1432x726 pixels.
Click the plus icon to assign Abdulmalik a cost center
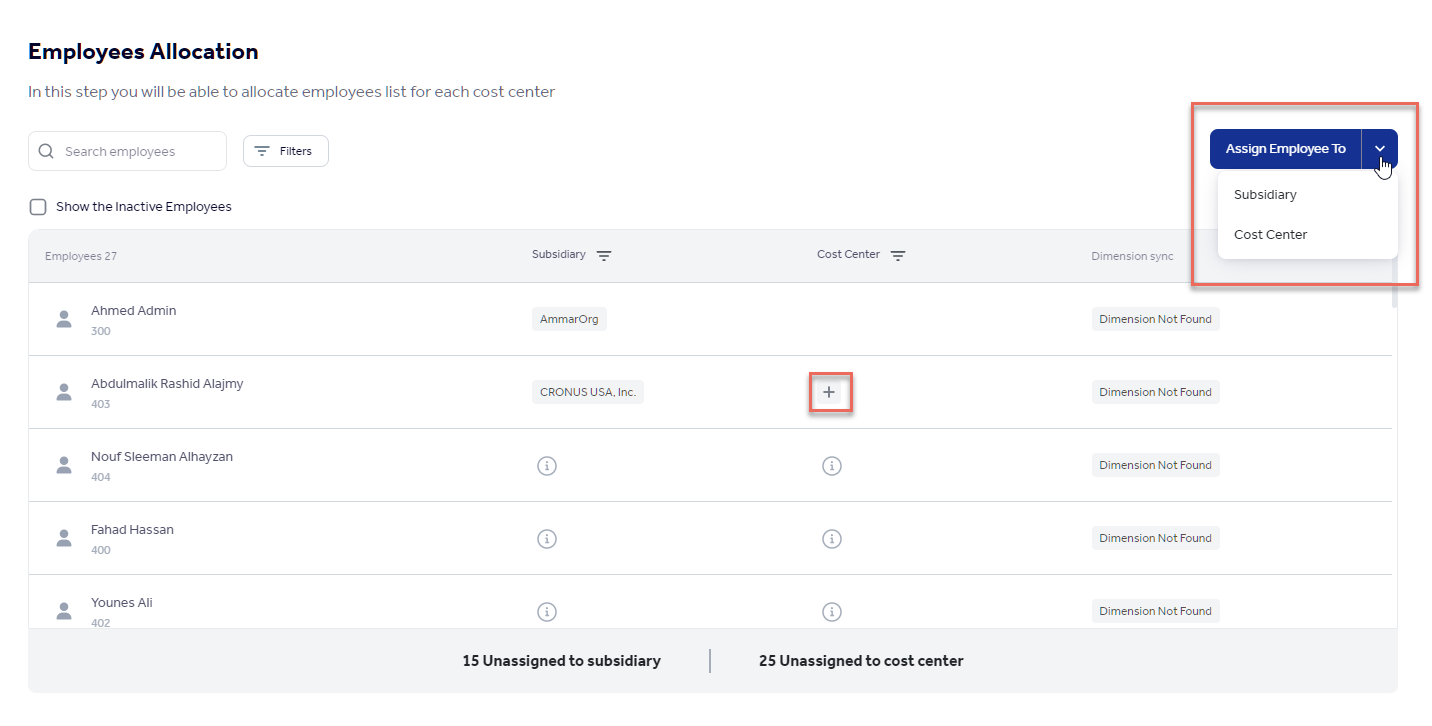click(x=830, y=392)
